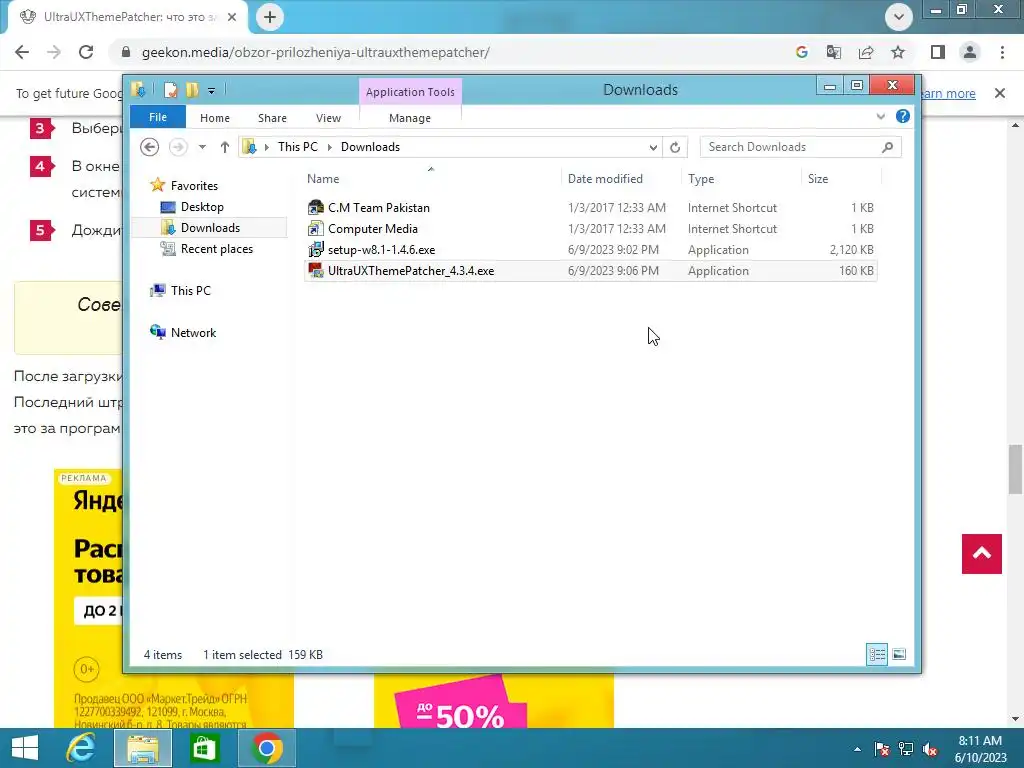The image size is (1024, 768).
Task: Select setup-w8.1-1.4.6.exe file
Action: (x=590, y=249)
